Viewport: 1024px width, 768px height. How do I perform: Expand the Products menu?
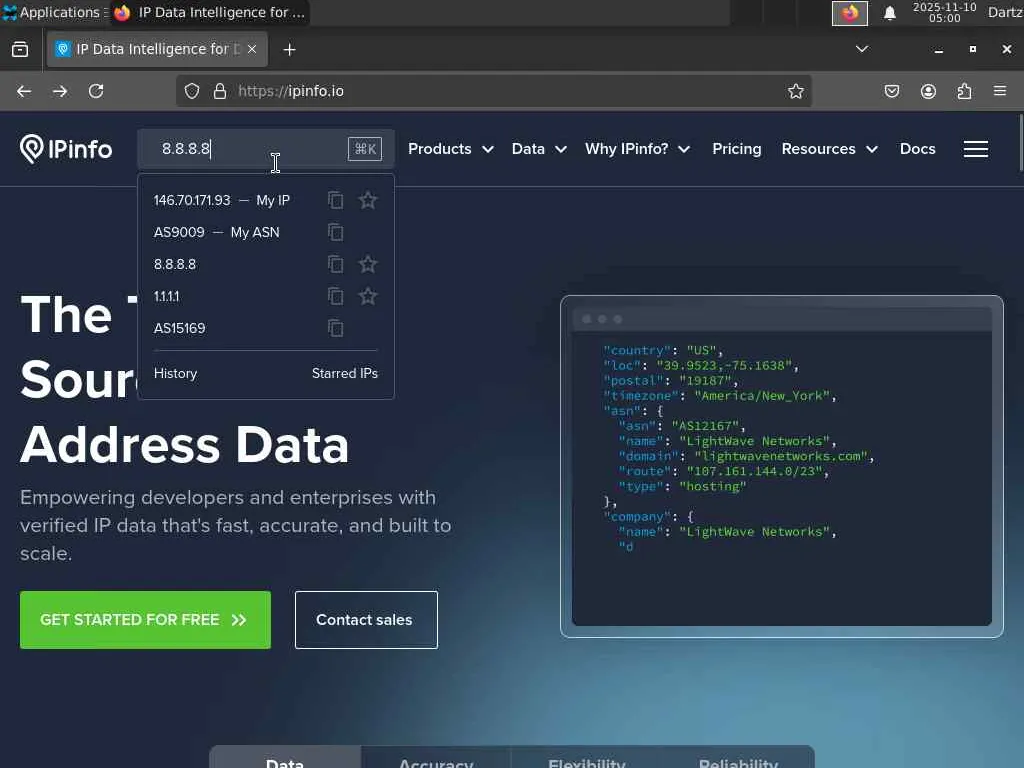(451, 149)
